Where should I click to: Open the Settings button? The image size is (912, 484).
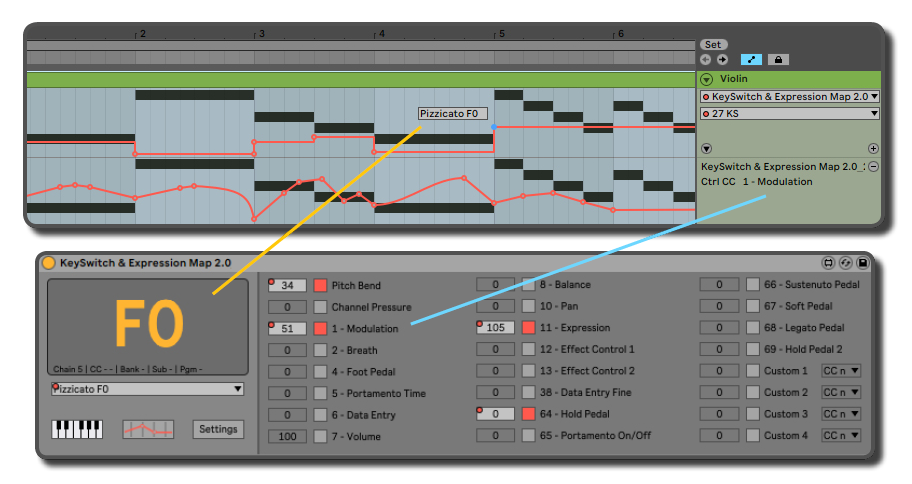(218, 429)
